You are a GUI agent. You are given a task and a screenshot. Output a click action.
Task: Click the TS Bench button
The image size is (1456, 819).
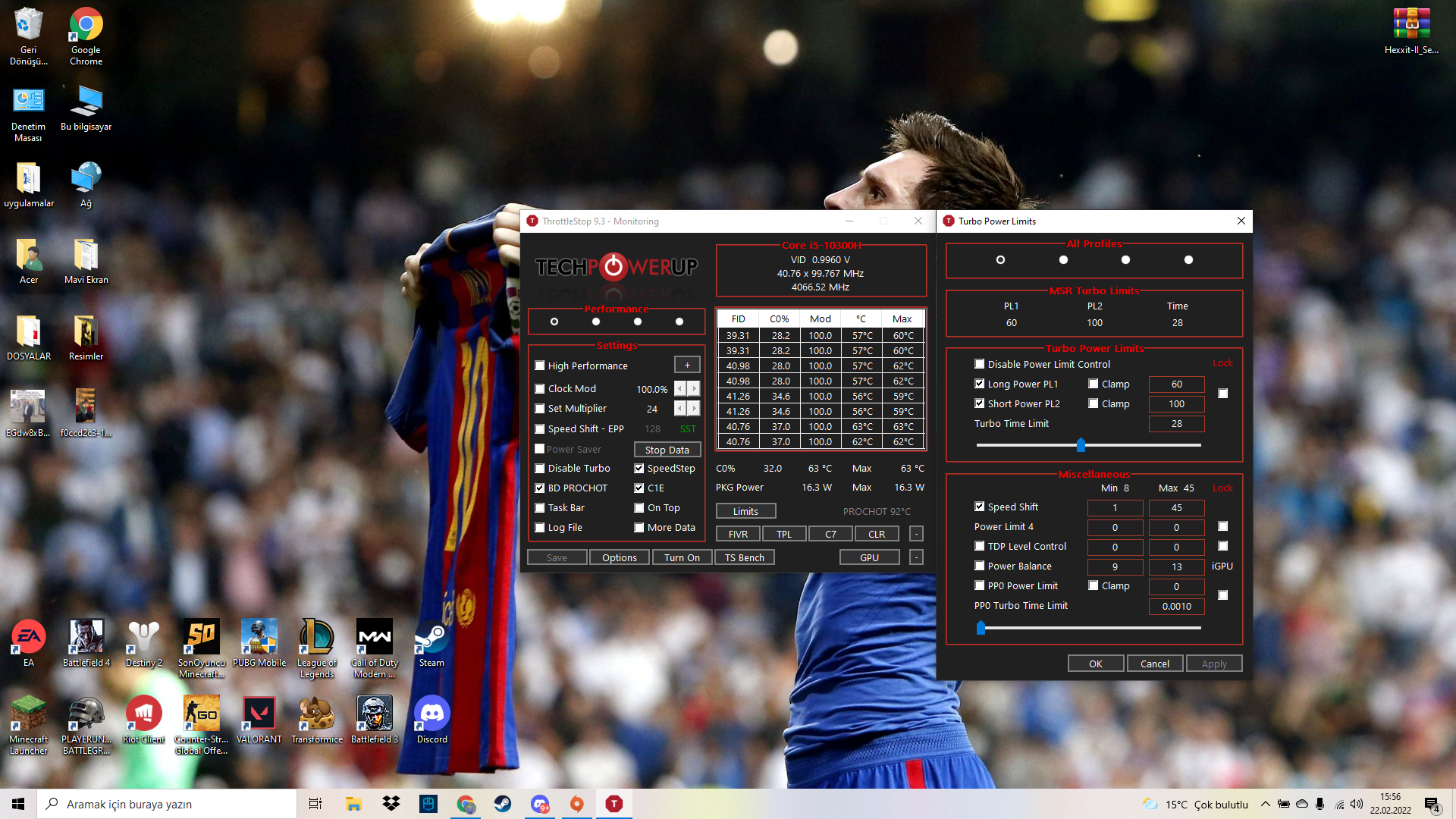744,557
